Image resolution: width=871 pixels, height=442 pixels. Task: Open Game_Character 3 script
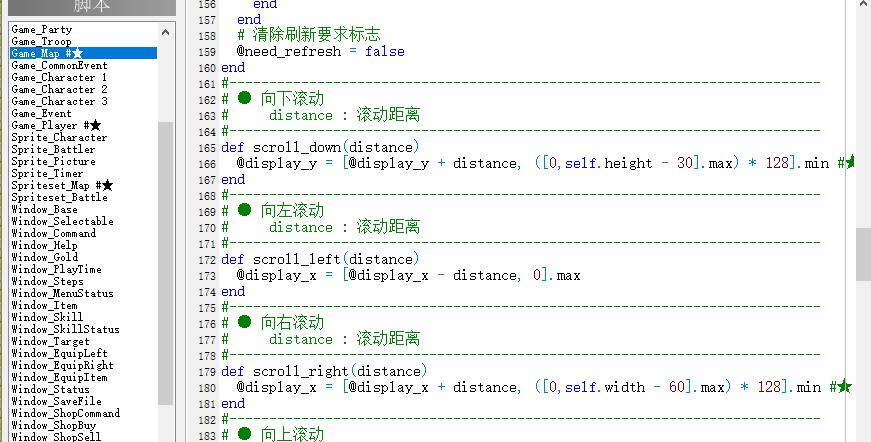tap(59, 102)
